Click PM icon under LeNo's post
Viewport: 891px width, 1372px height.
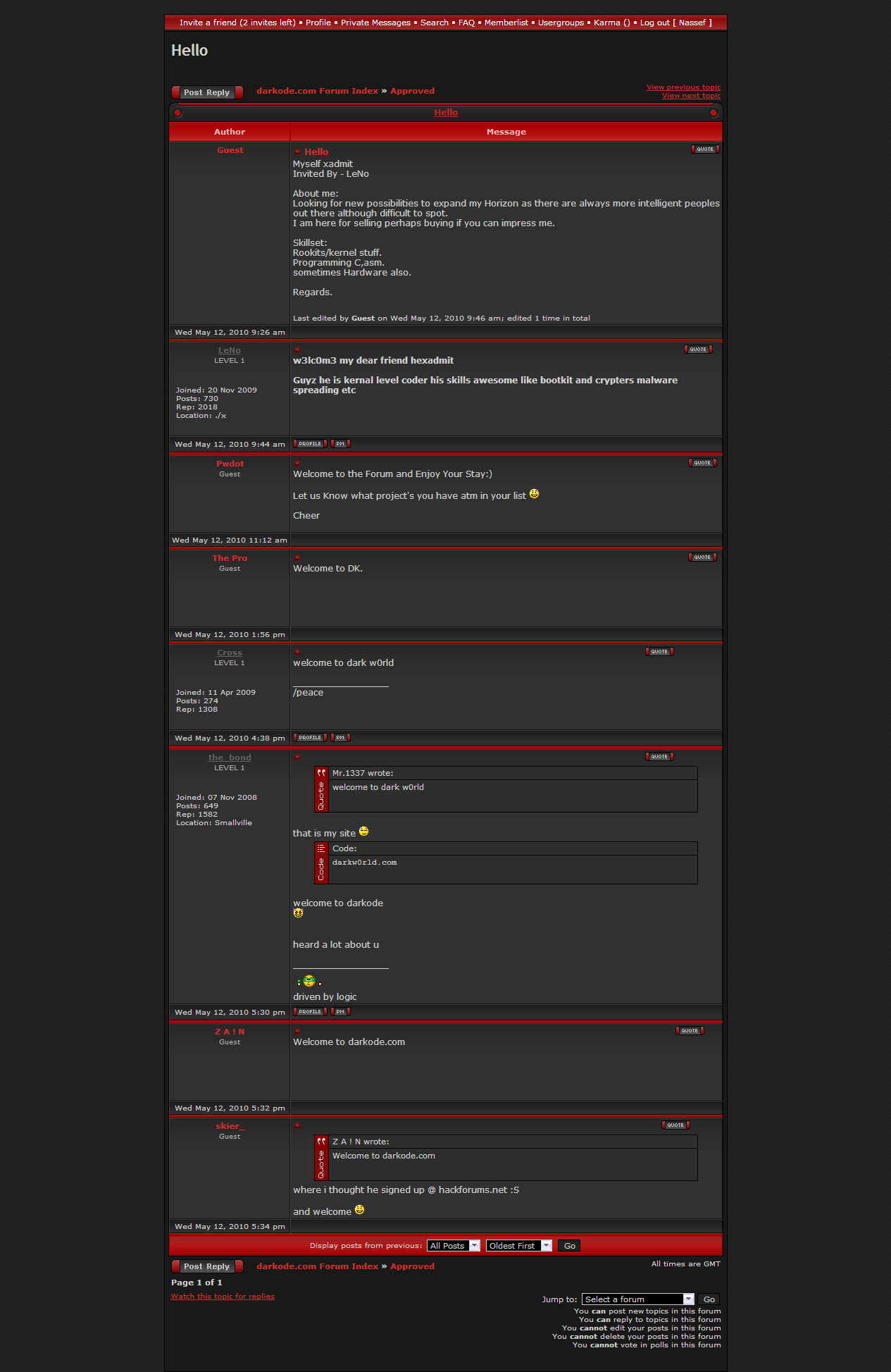pyautogui.click(x=340, y=444)
